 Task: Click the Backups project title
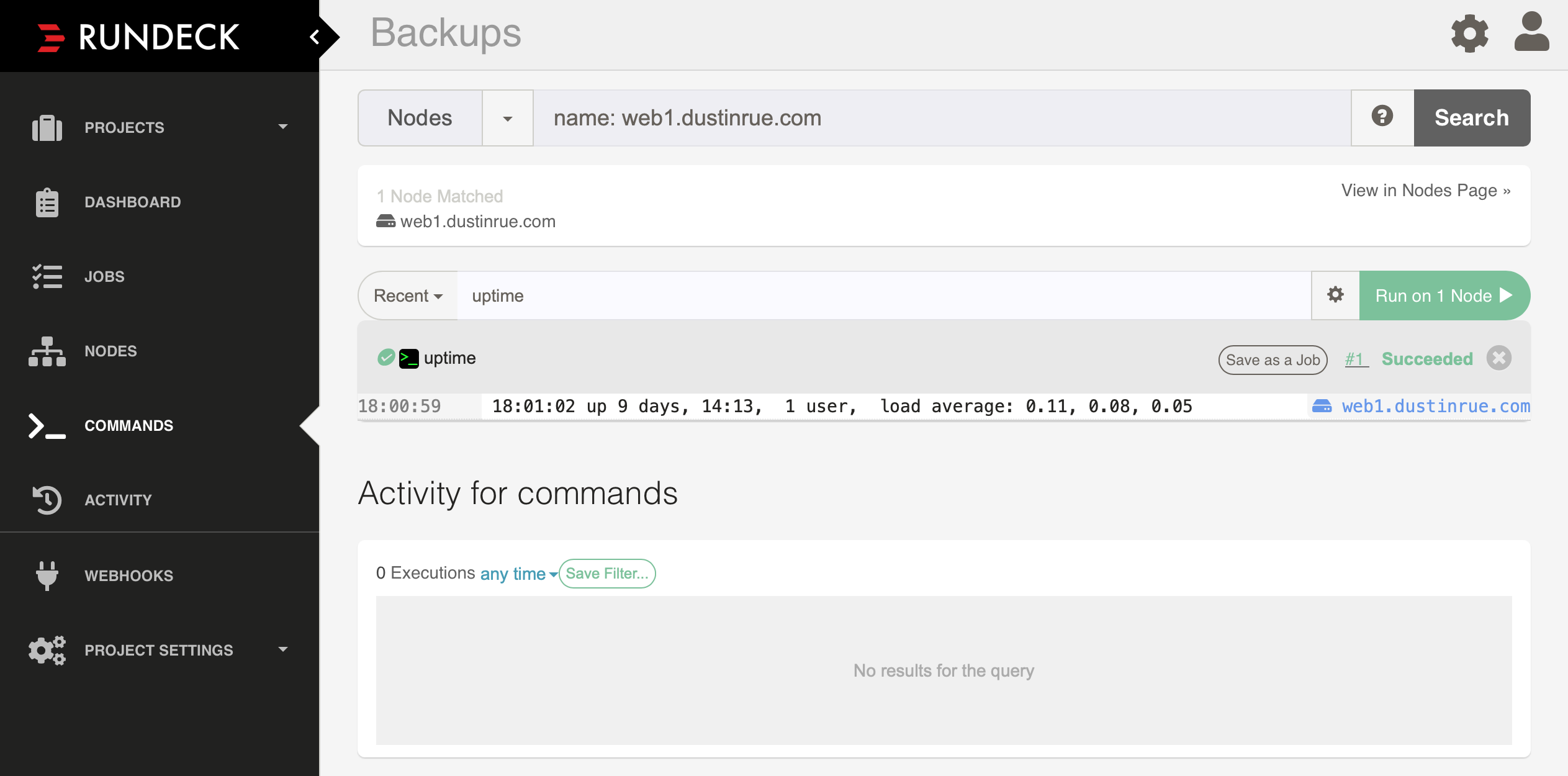446,32
